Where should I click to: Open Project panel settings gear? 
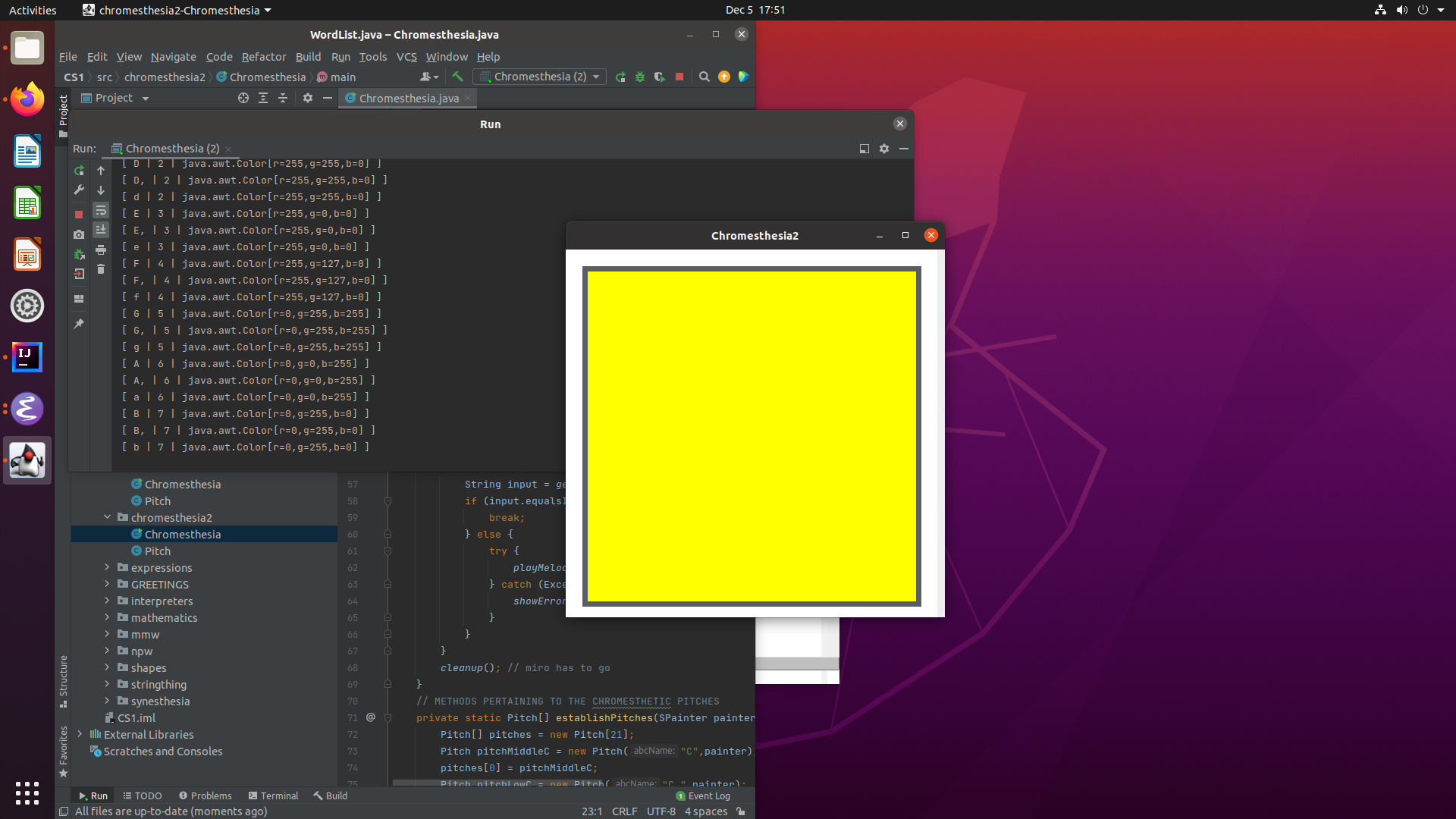pos(308,98)
